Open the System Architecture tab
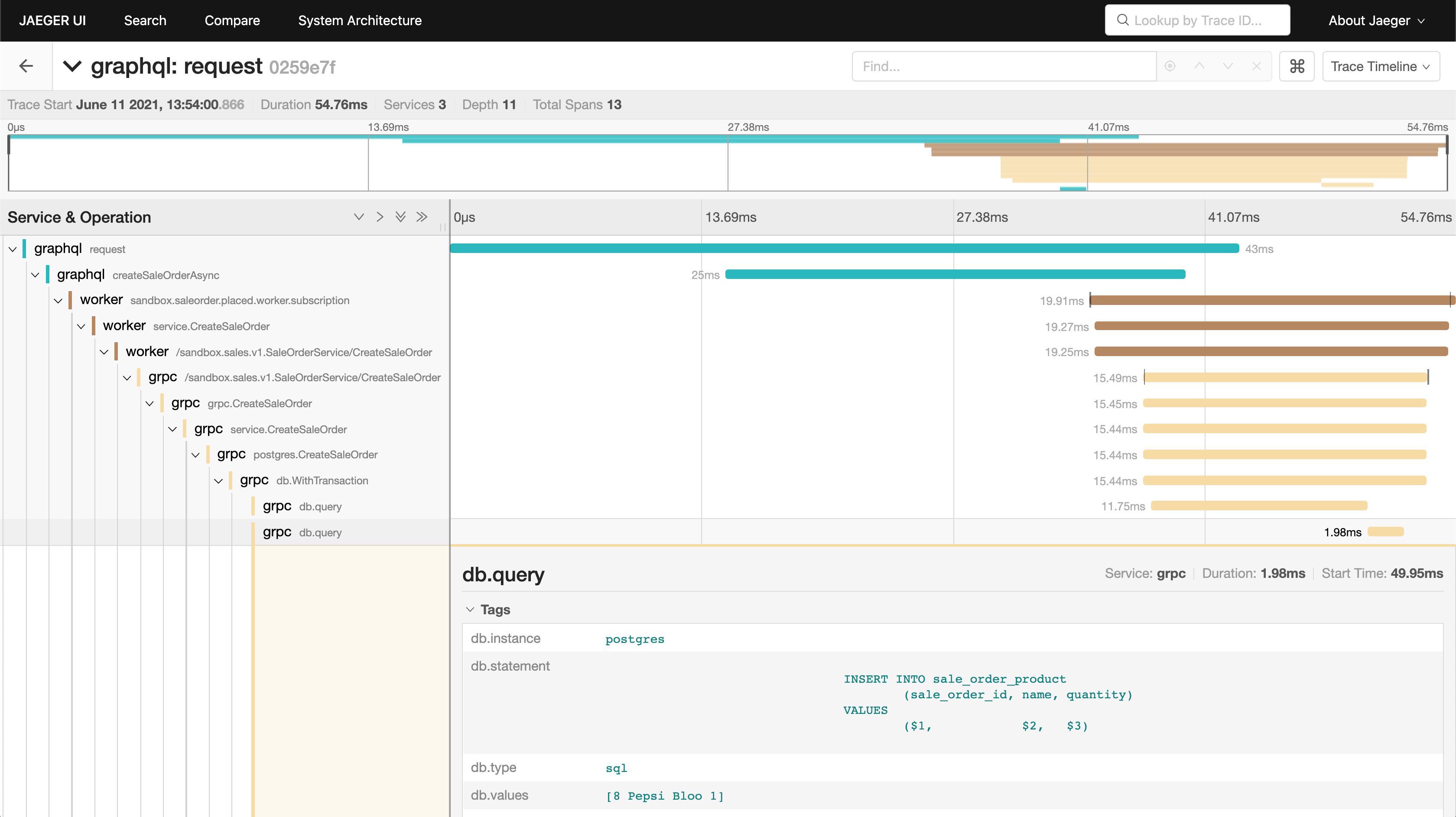The height and width of the screenshot is (817, 1456). pos(360,20)
